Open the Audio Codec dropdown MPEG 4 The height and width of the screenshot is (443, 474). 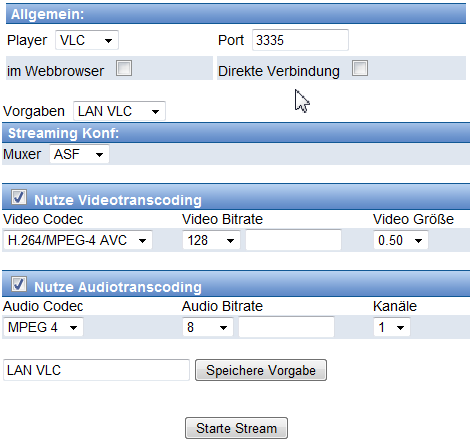click(x=43, y=327)
